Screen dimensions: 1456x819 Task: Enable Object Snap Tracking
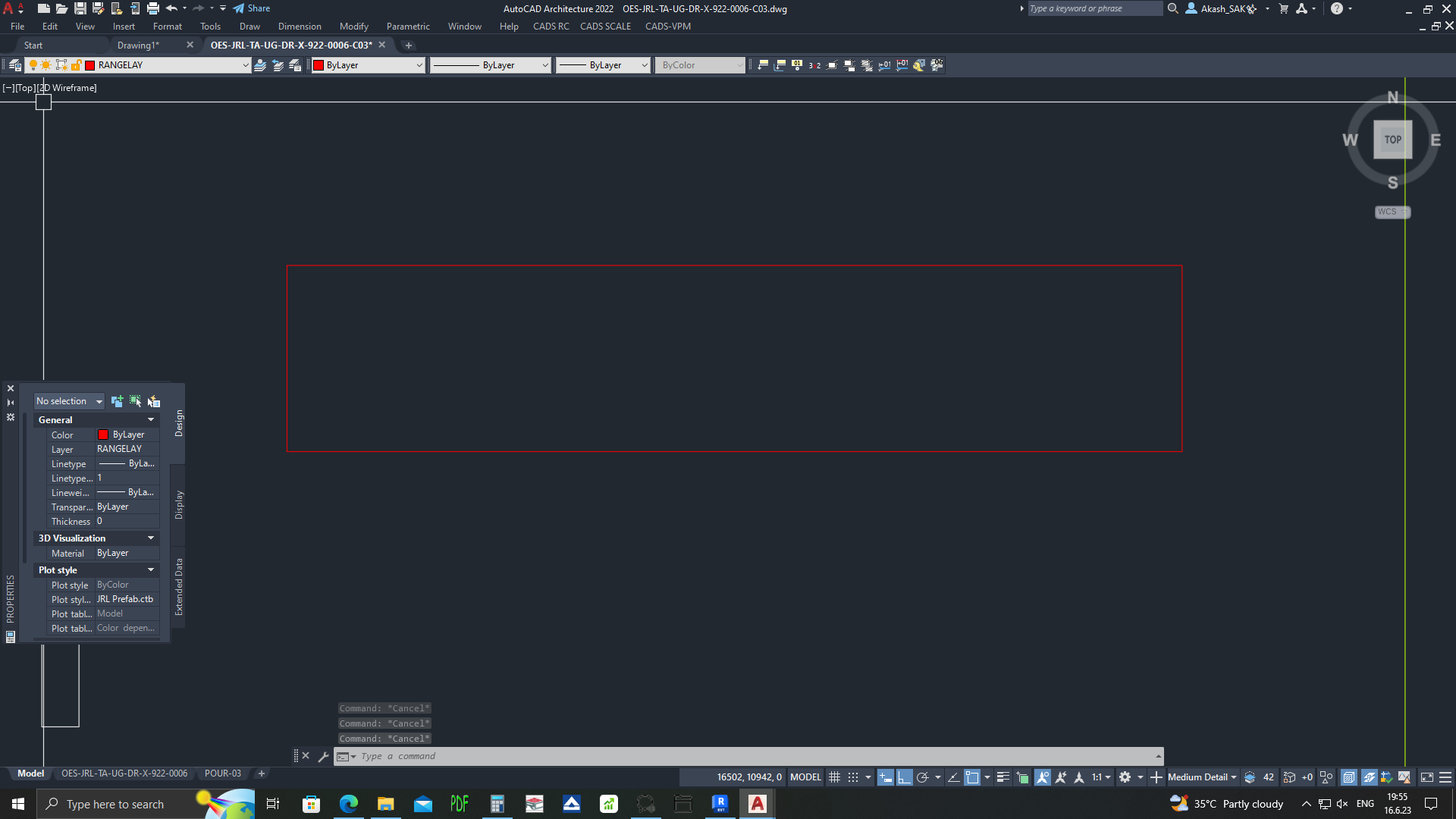point(952,777)
